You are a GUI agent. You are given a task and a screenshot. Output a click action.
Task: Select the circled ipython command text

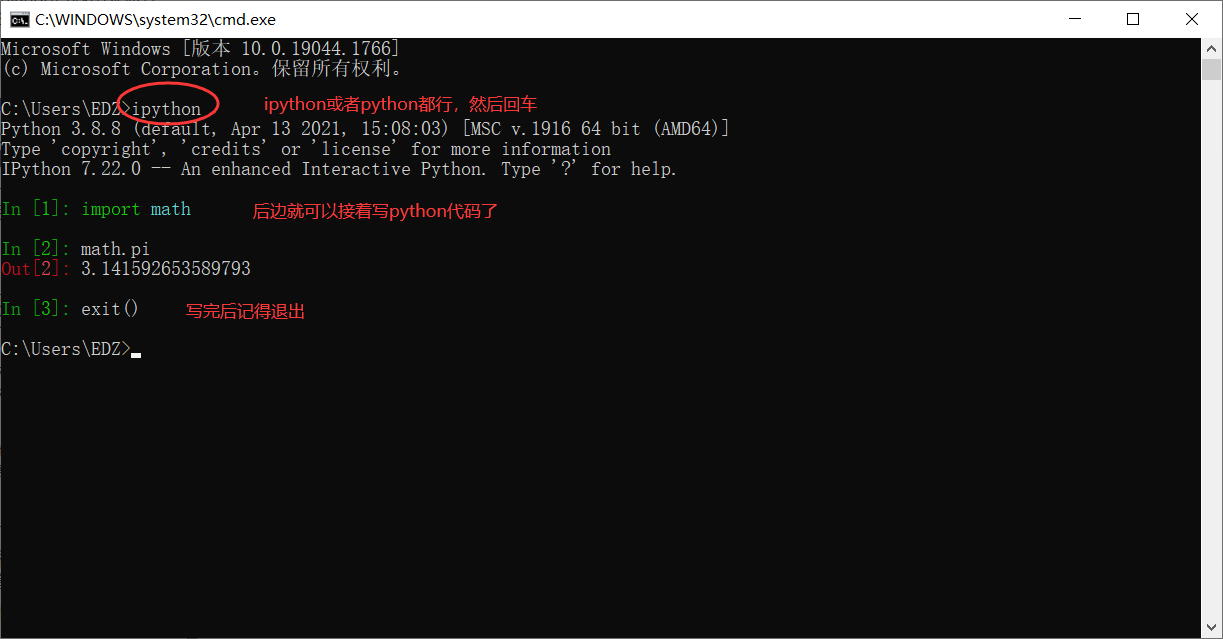168,108
